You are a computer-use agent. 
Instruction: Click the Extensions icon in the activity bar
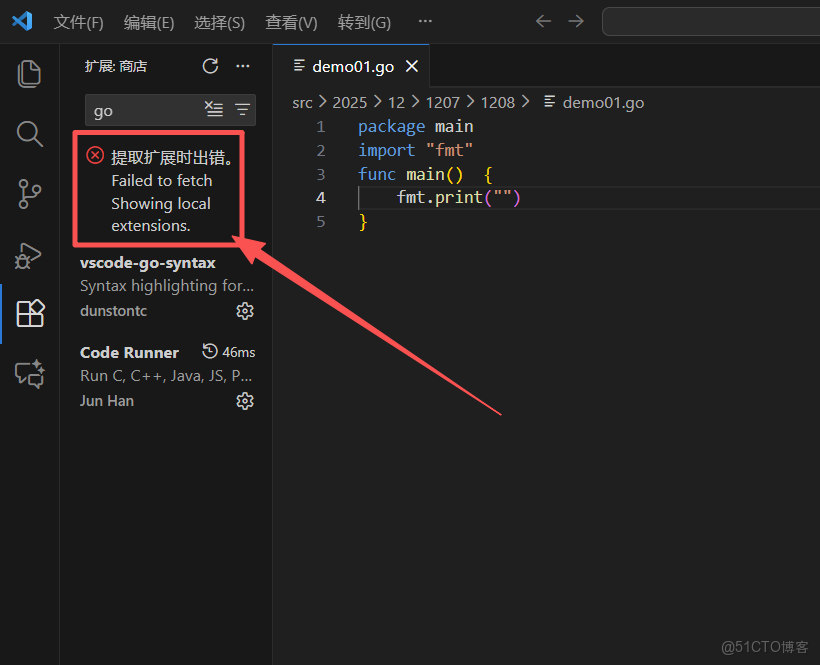coord(29,313)
